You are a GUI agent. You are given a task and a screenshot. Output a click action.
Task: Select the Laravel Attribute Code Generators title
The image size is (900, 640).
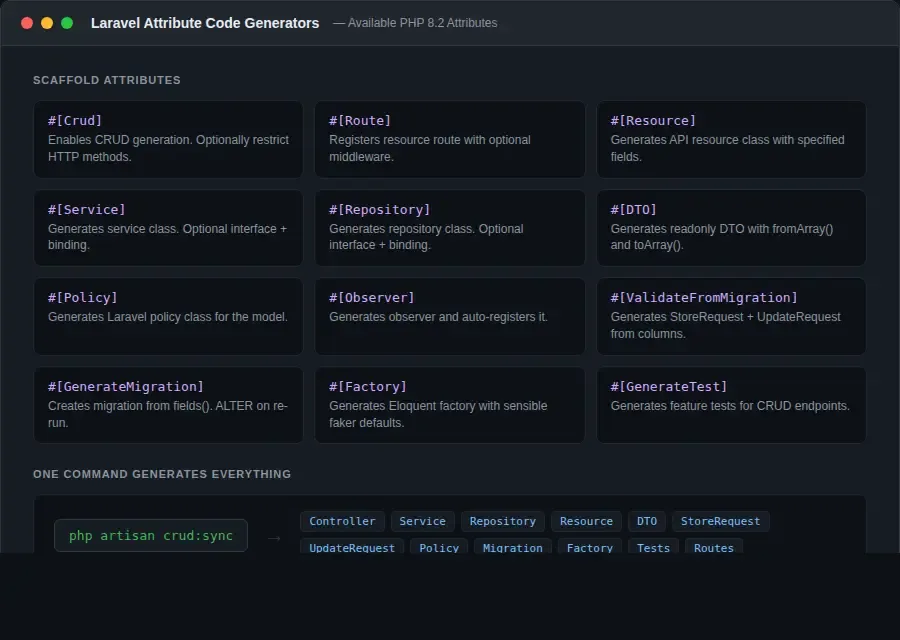point(205,23)
